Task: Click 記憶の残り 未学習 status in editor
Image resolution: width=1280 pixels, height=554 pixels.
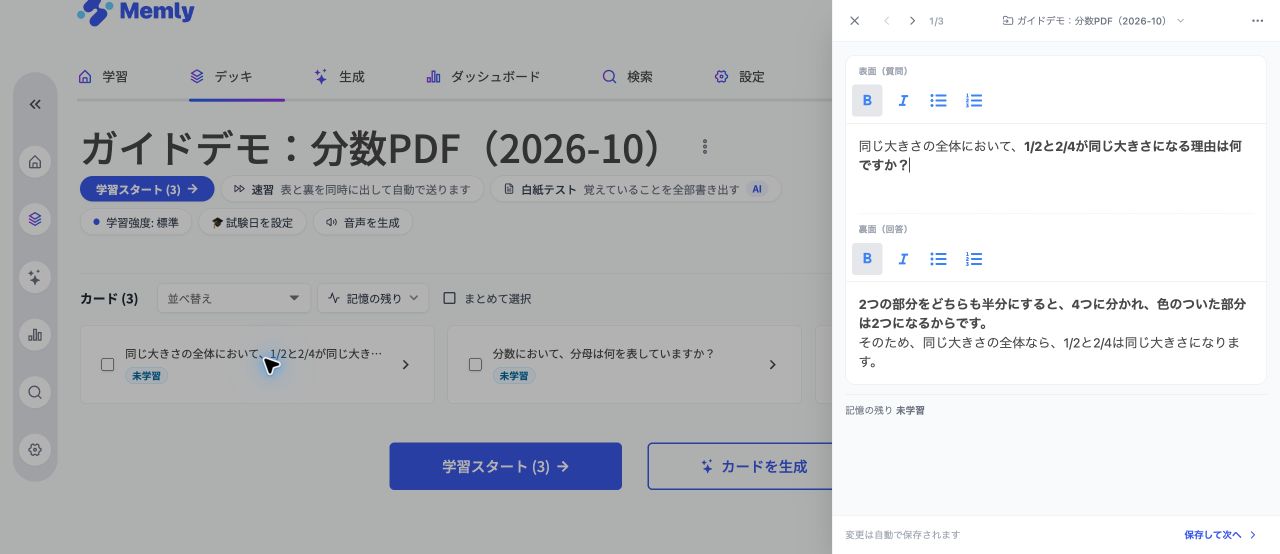Action: click(885, 411)
